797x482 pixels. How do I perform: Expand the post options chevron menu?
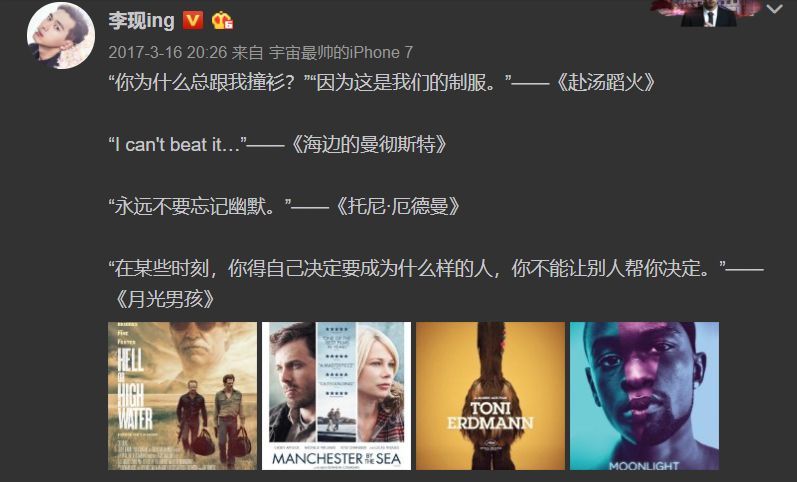(x=775, y=9)
